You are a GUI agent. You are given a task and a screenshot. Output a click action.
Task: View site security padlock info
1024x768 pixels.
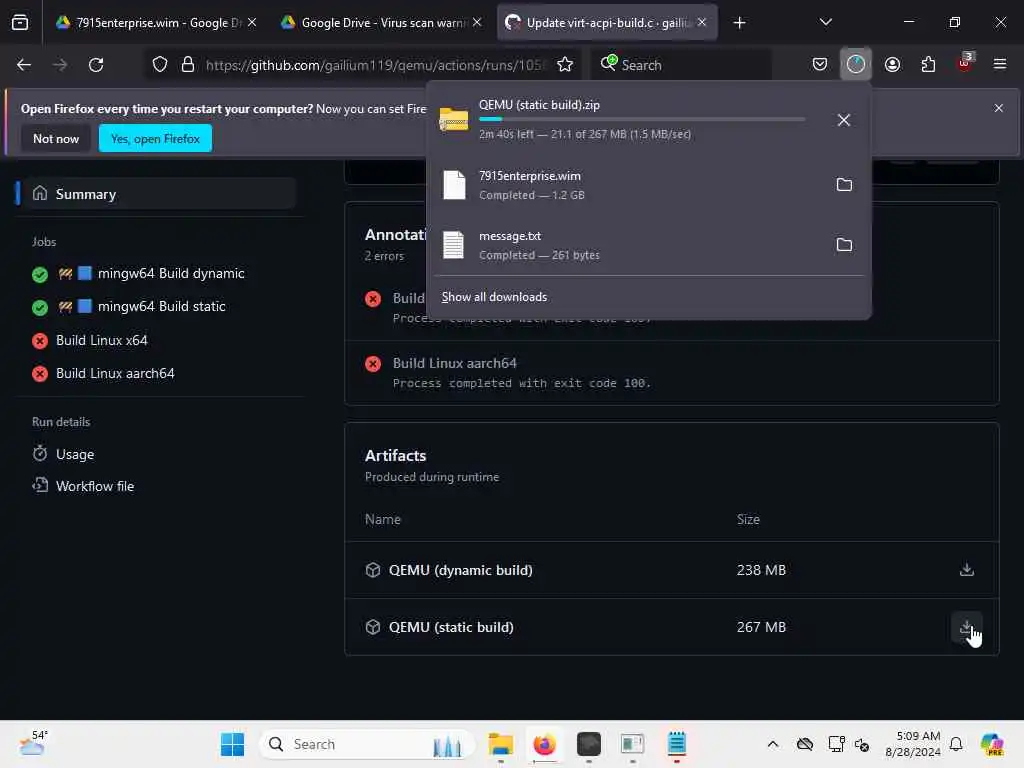pyautogui.click(x=187, y=65)
